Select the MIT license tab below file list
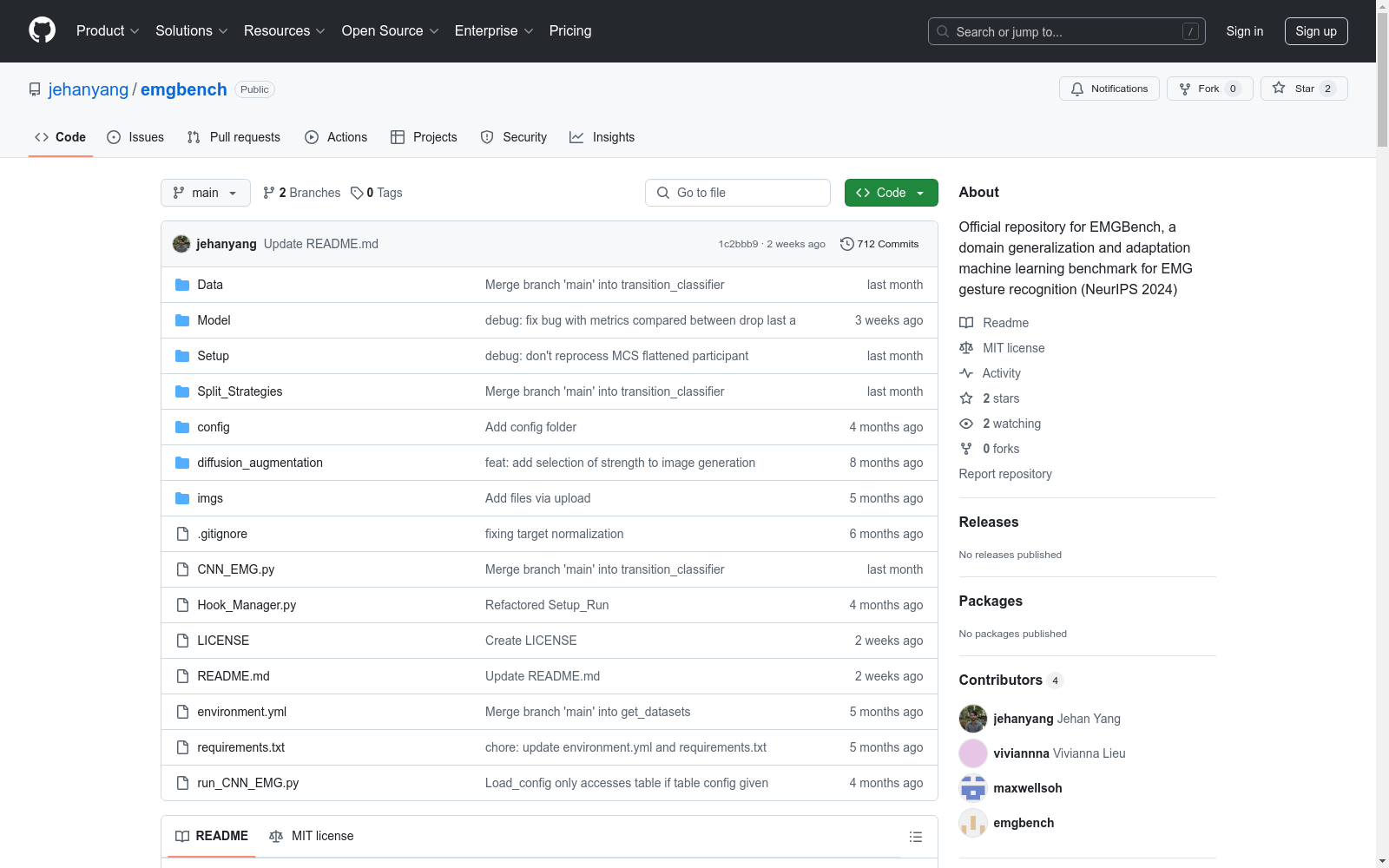The image size is (1389, 868). click(x=312, y=836)
